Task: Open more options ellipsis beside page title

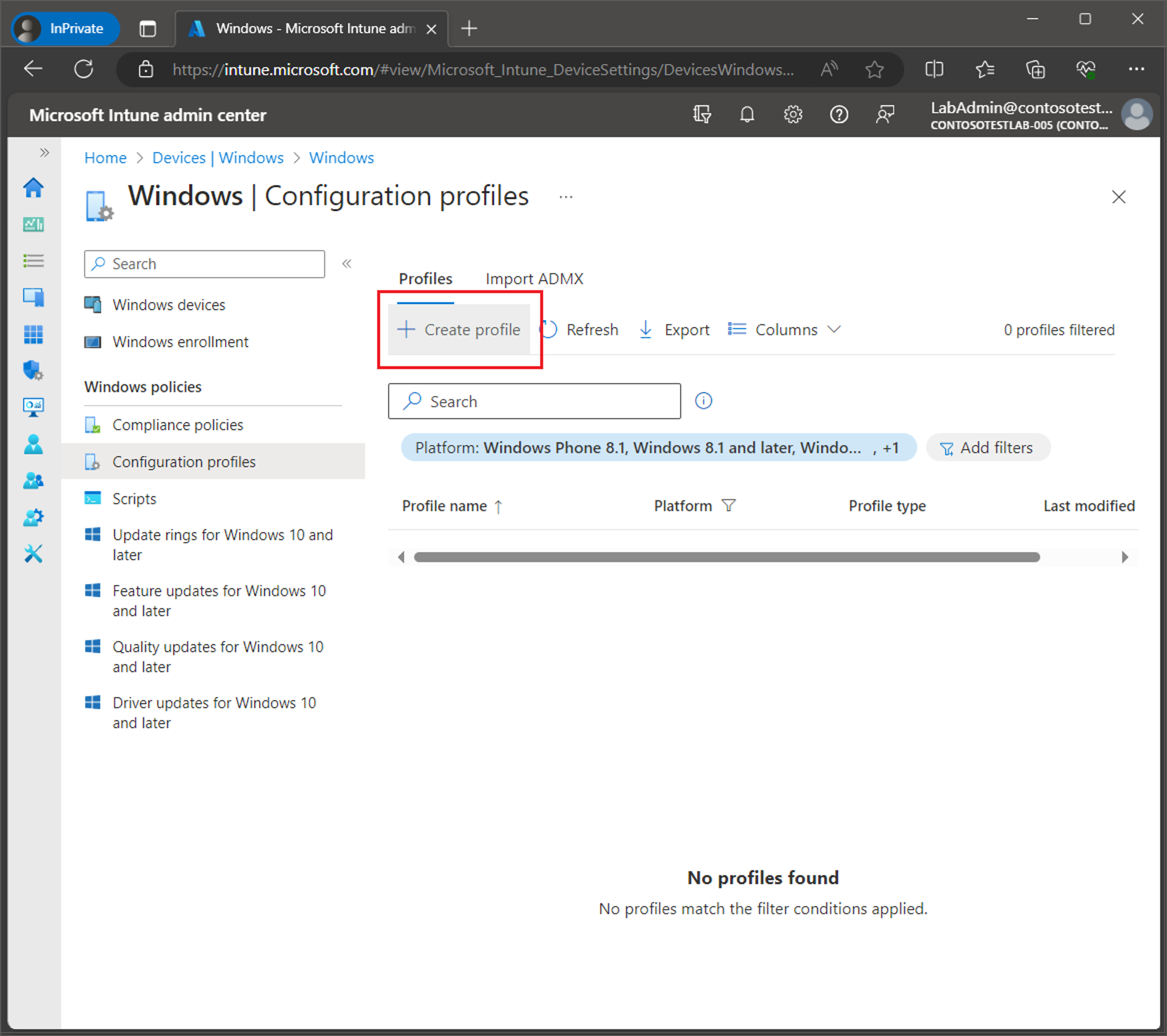Action: click(x=565, y=197)
